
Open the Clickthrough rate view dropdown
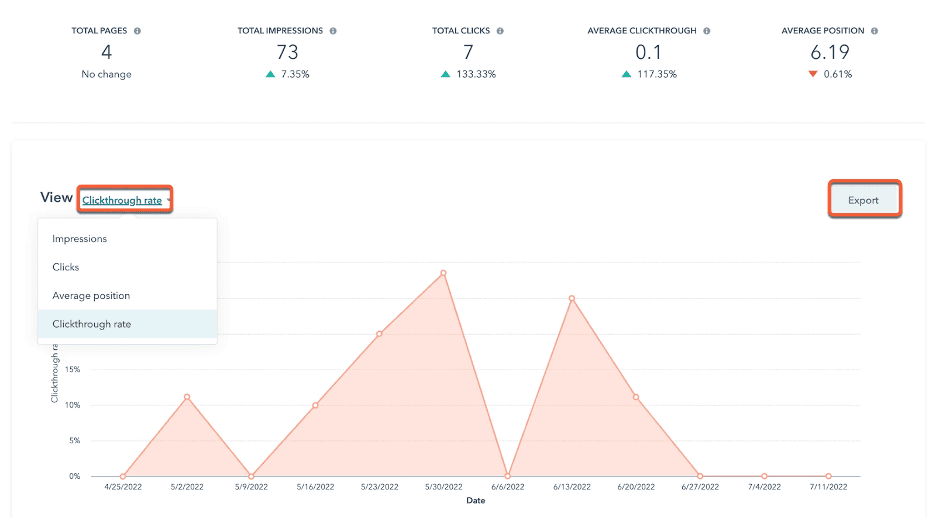122,200
